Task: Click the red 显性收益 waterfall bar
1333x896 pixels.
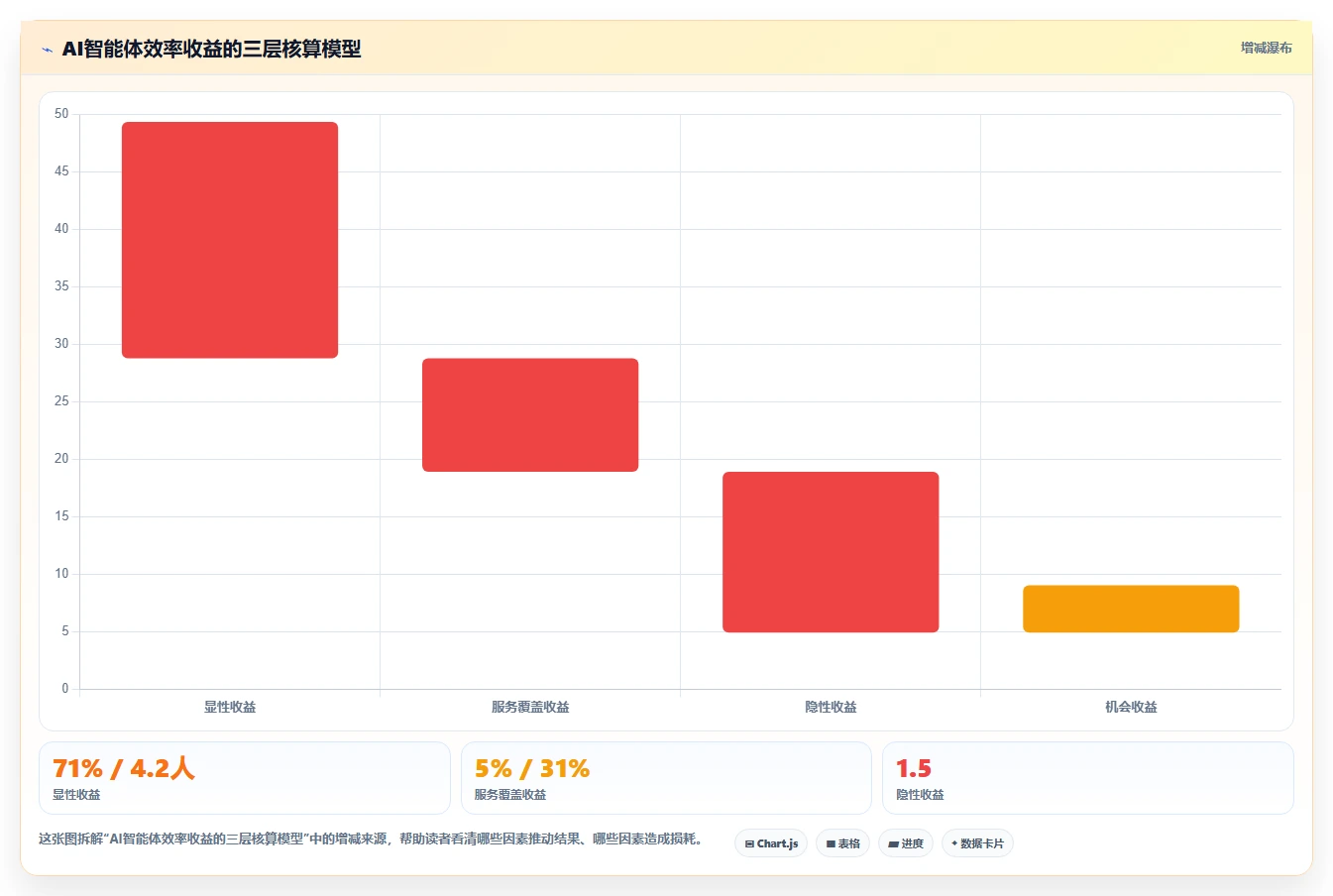Action: click(230, 240)
